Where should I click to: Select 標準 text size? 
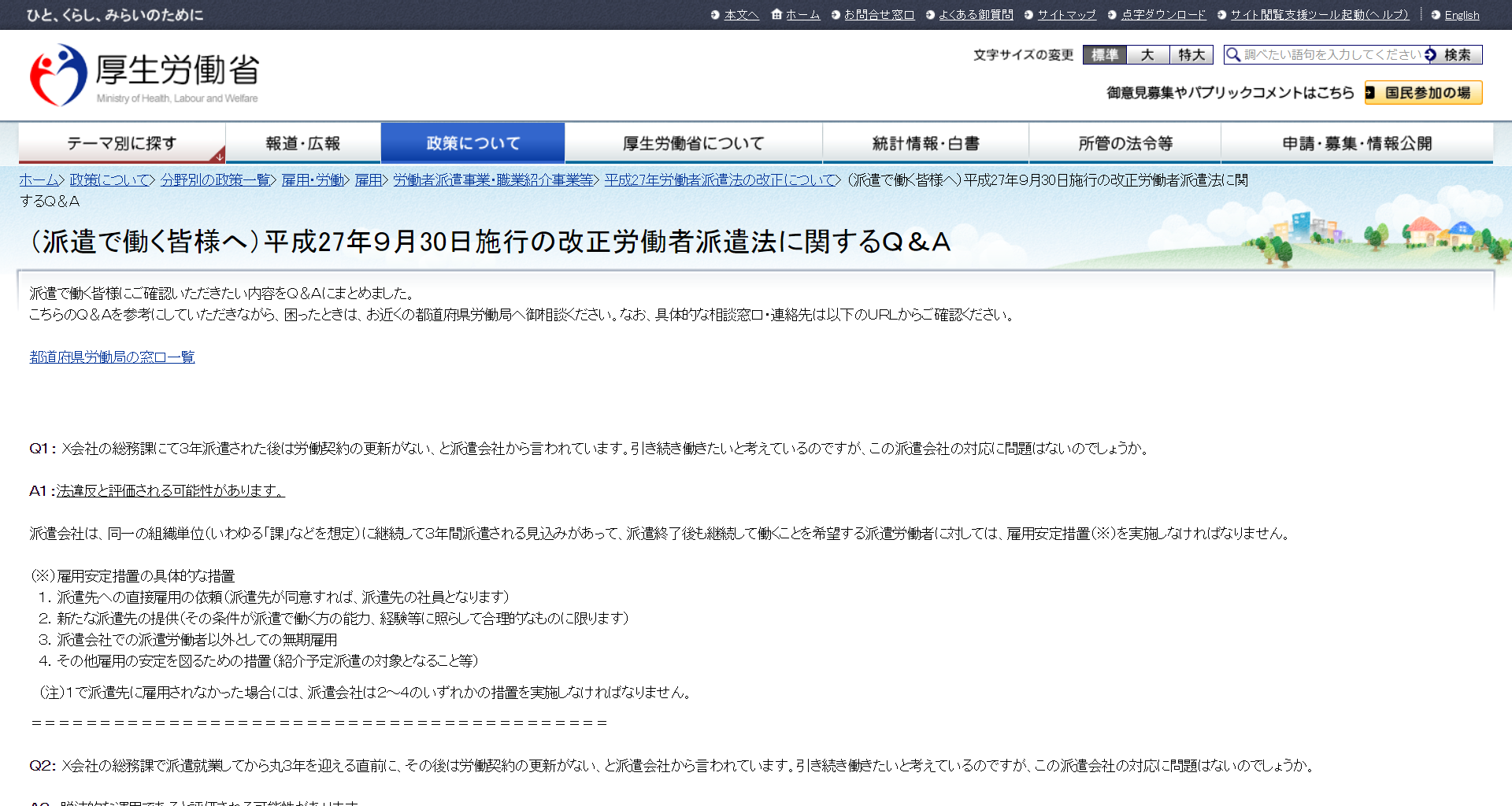(1104, 54)
